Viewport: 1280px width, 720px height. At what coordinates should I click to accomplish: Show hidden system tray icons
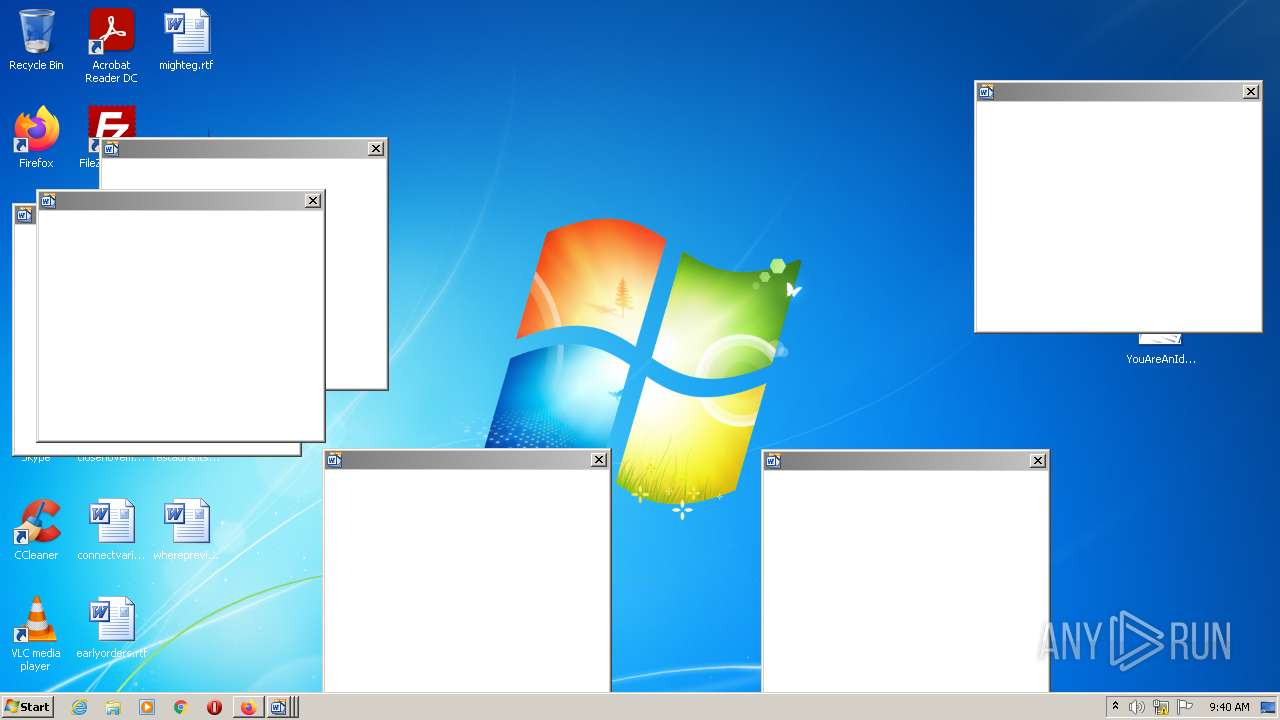pos(1115,707)
